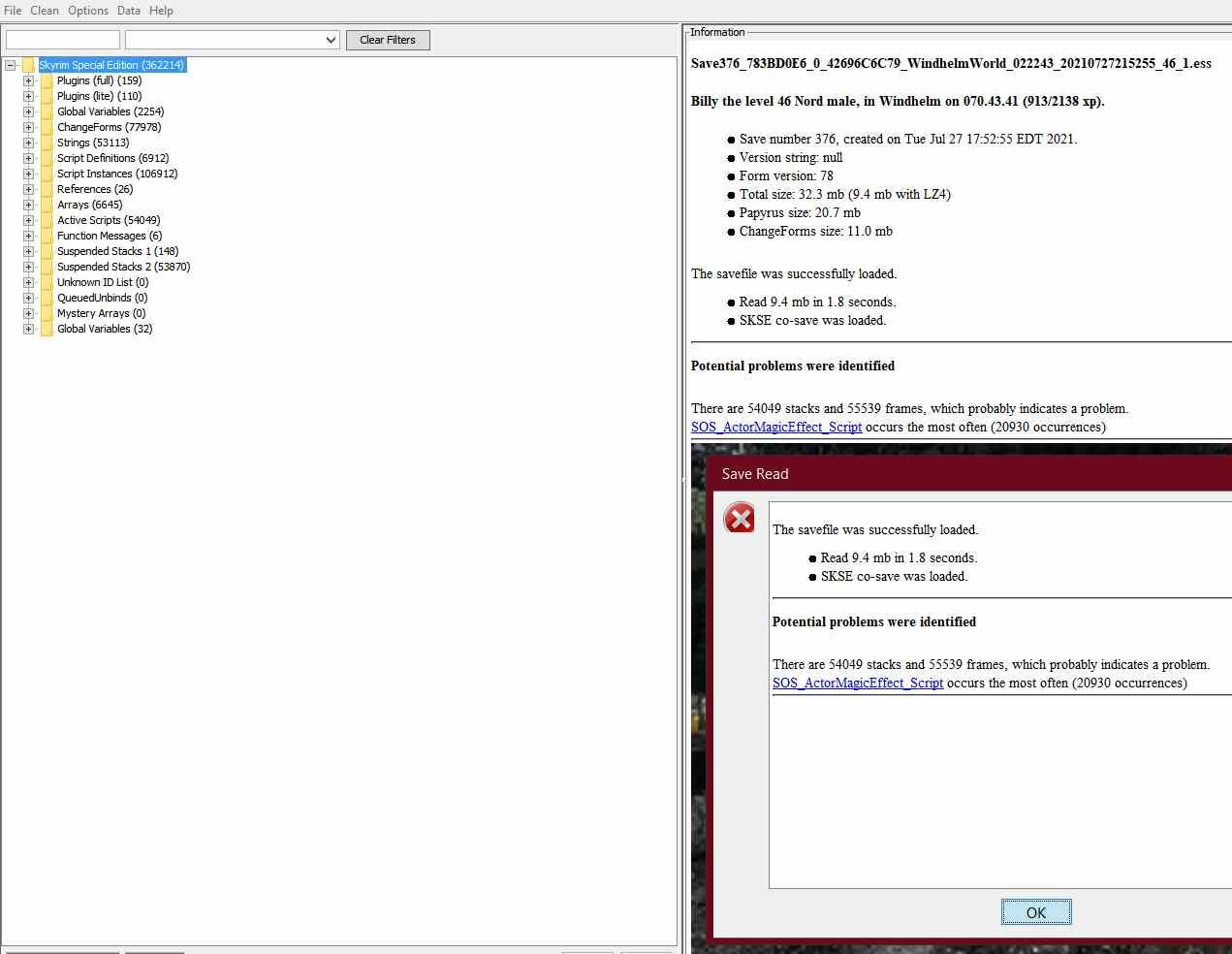Expand the Plugins (lite) (110) node
Viewport: 1232px width, 954px height.
[28, 96]
